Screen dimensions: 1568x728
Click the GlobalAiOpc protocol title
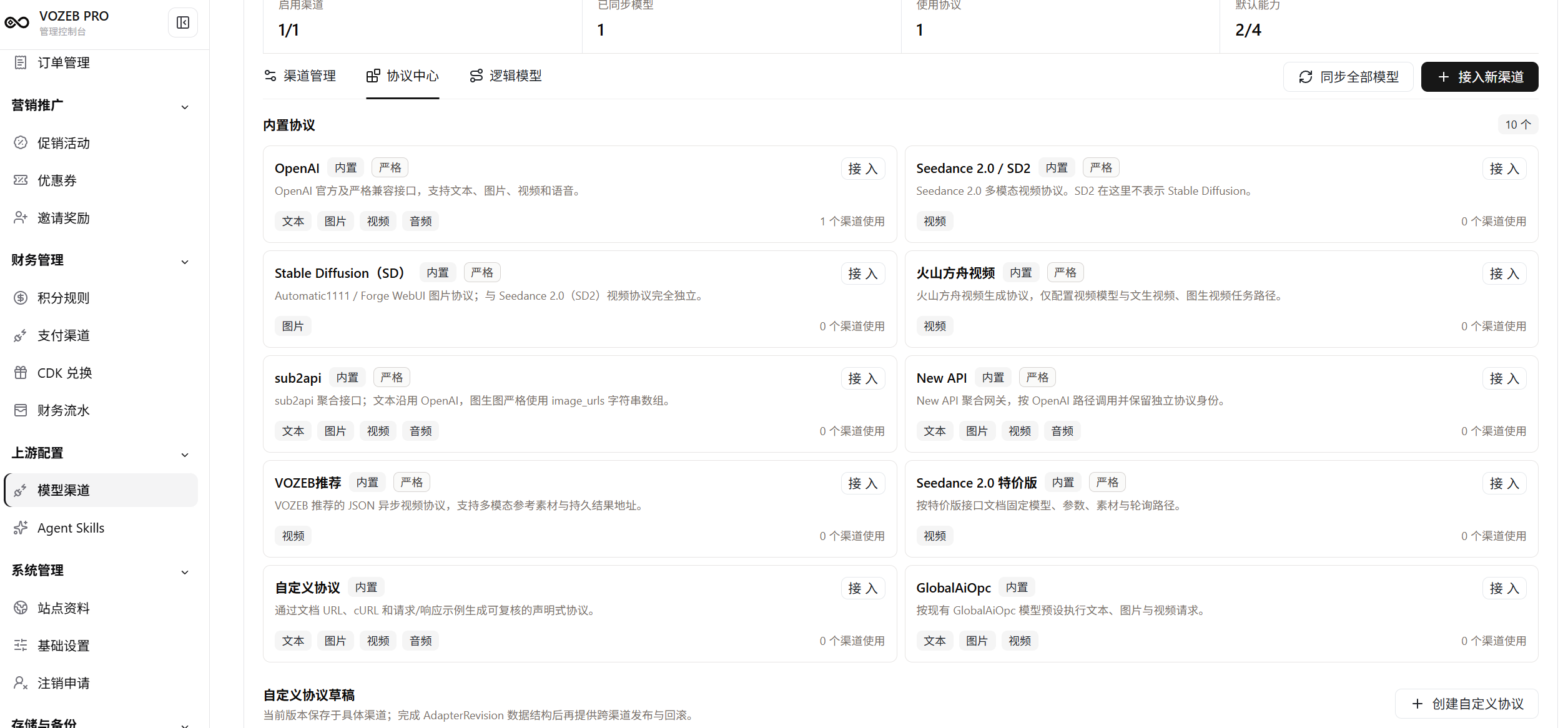(953, 588)
